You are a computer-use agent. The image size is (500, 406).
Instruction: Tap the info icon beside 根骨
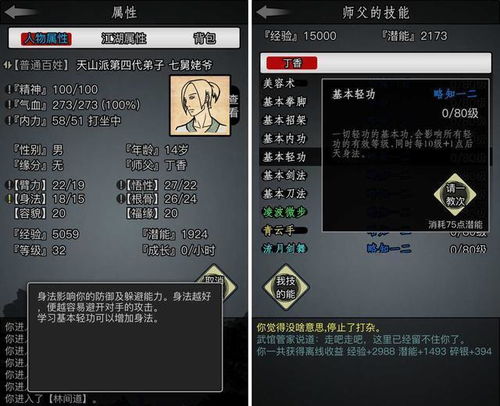point(121,199)
